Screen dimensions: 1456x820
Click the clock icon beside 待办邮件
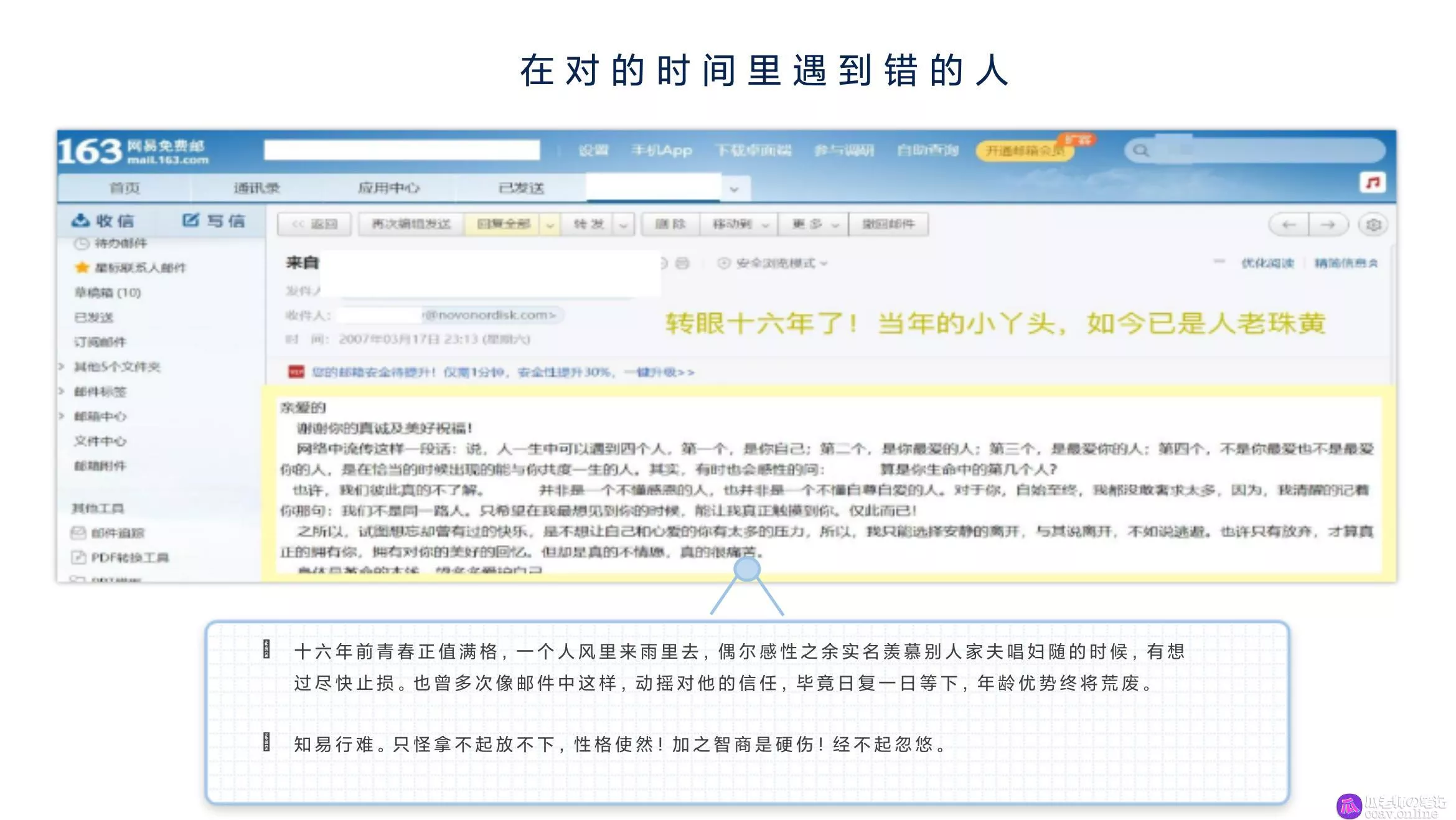(x=82, y=242)
